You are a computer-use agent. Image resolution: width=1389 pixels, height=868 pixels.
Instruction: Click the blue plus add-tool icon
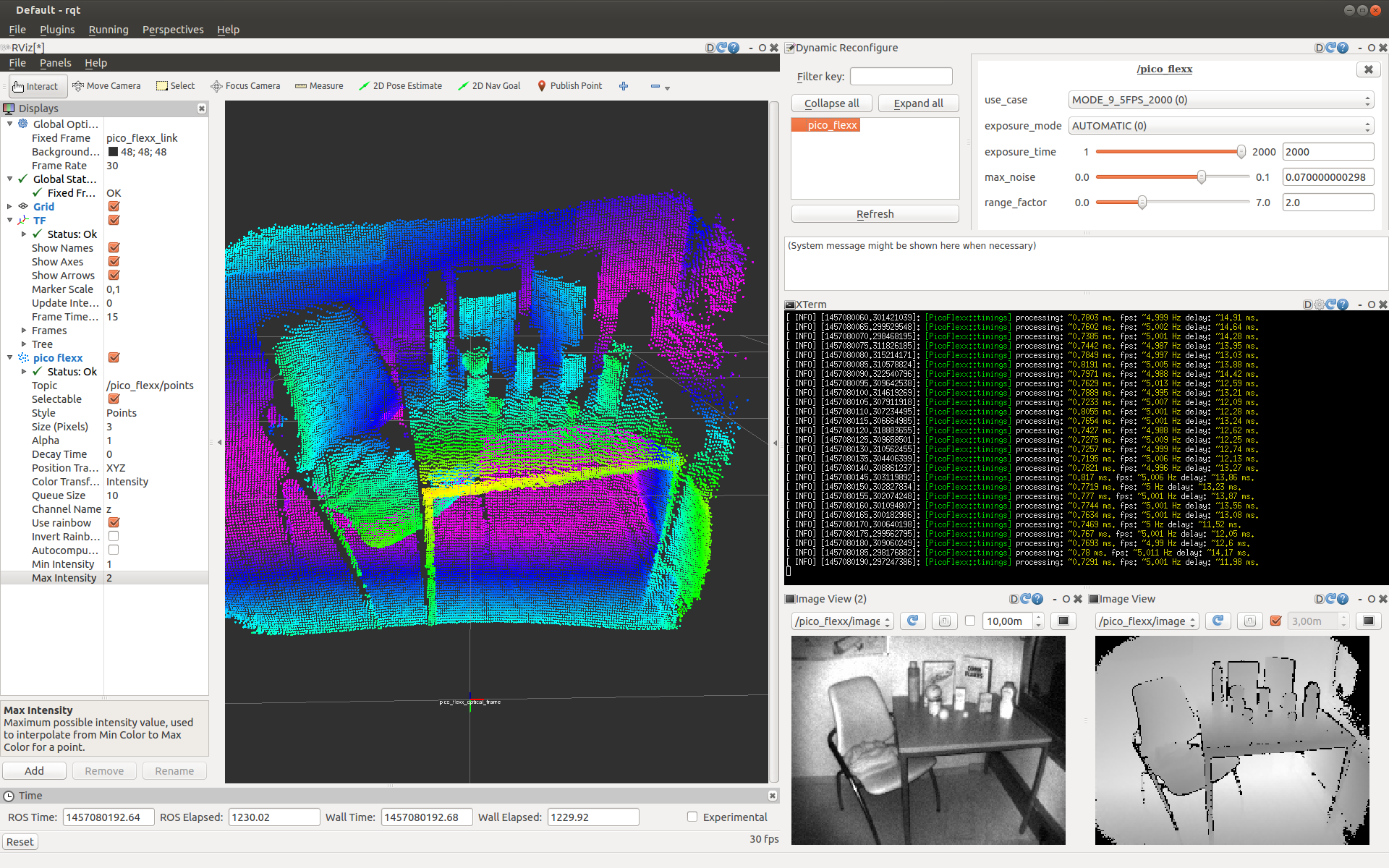coord(624,86)
